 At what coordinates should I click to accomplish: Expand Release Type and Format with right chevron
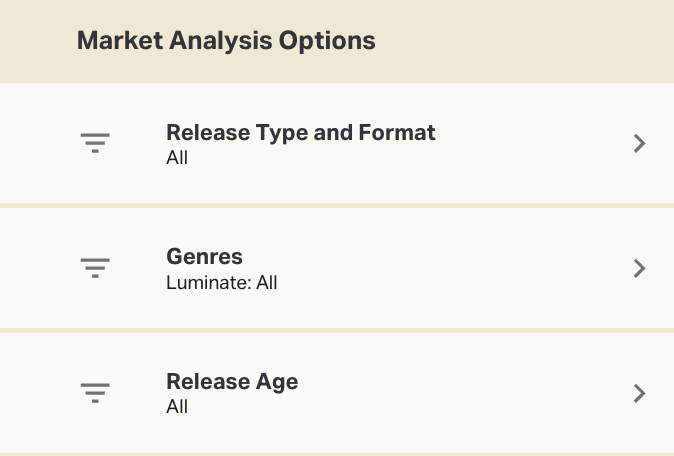[x=640, y=143]
